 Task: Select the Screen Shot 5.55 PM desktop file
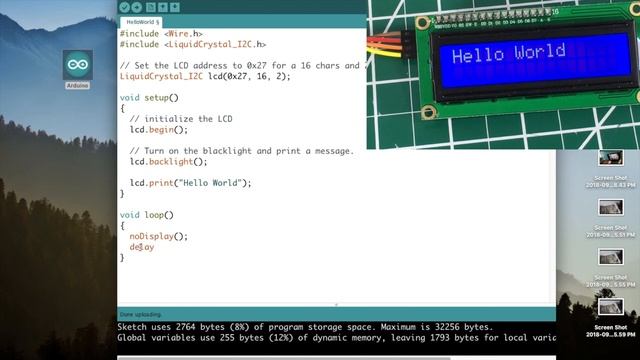[611, 268]
